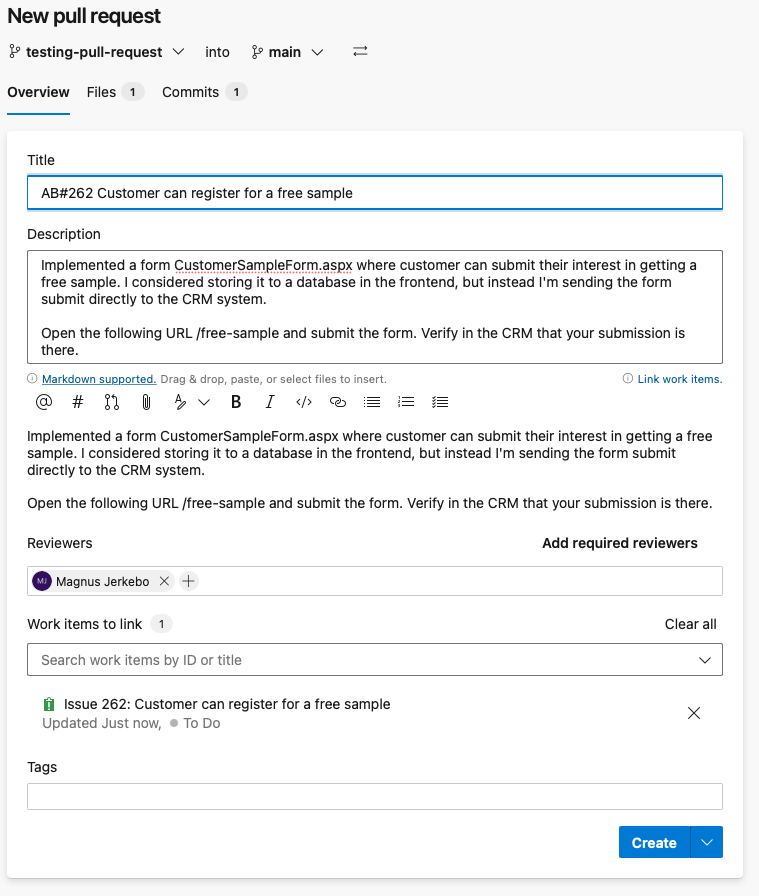The height and width of the screenshot is (896, 759).
Task: Open the text formatting style icon
Action: point(180,402)
